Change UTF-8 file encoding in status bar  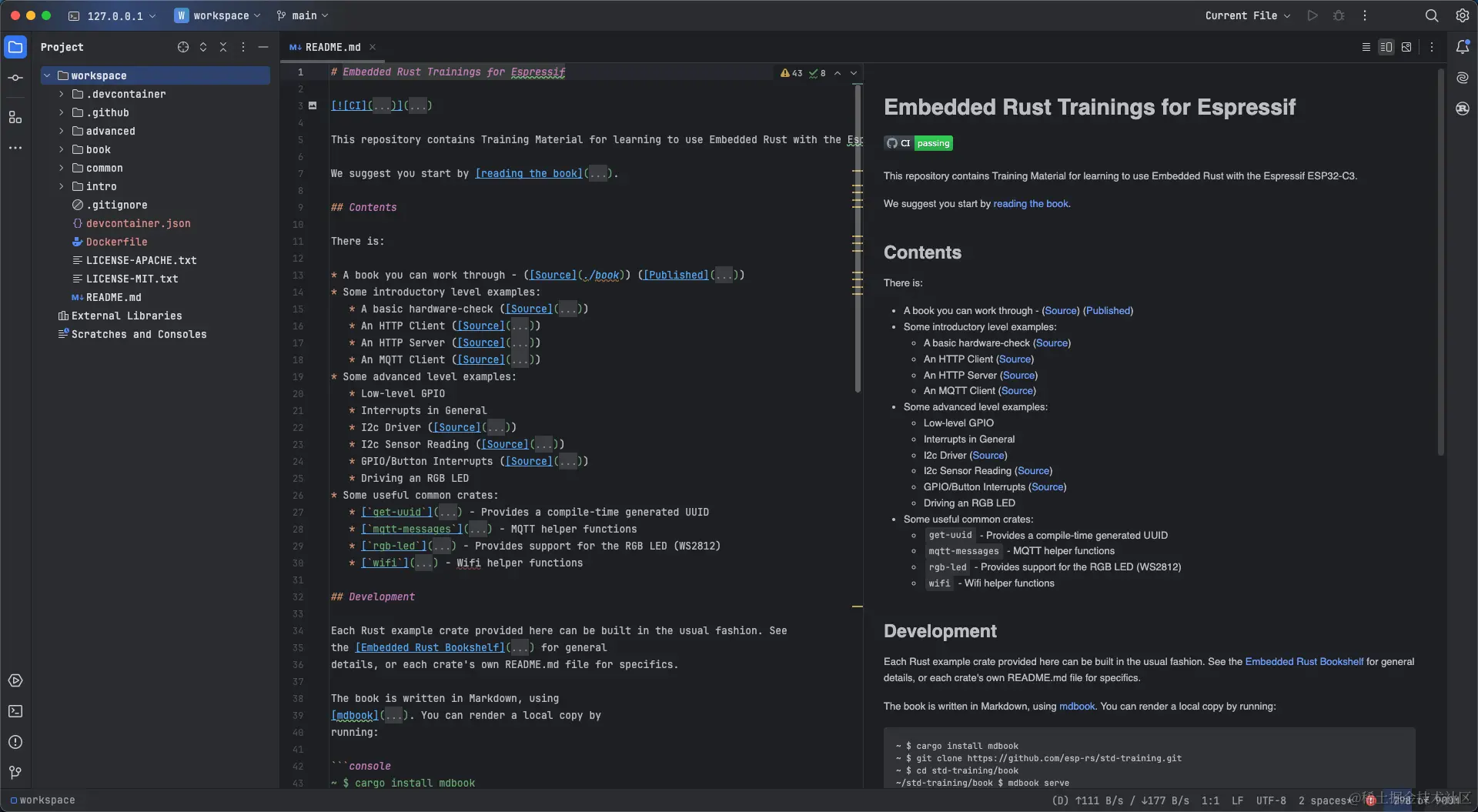click(1271, 800)
